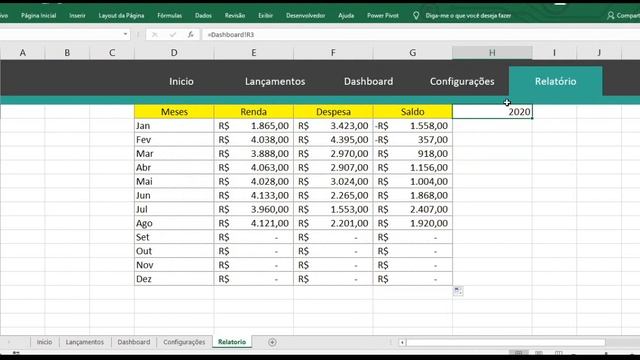Select column A header

[22, 53]
